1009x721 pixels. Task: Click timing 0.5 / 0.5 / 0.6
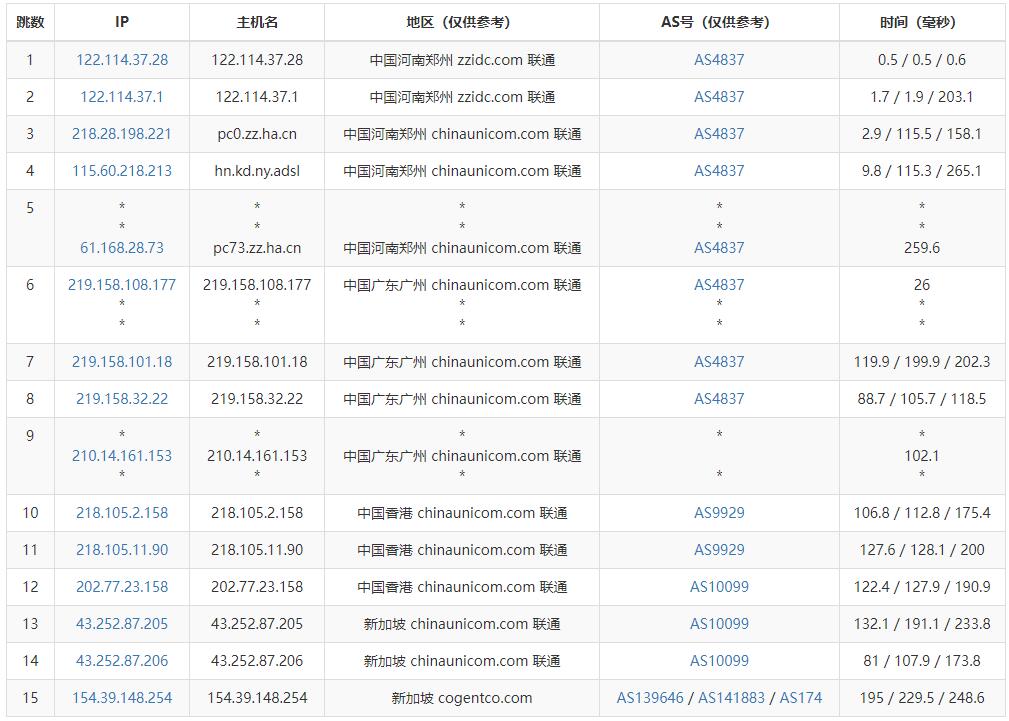pyautogui.click(x=921, y=60)
